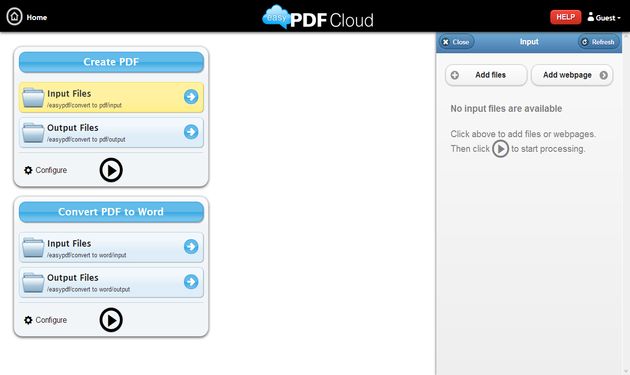Click the Create PDF Configure gear icon
Viewport: 630px width, 375px height.
(x=28, y=170)
